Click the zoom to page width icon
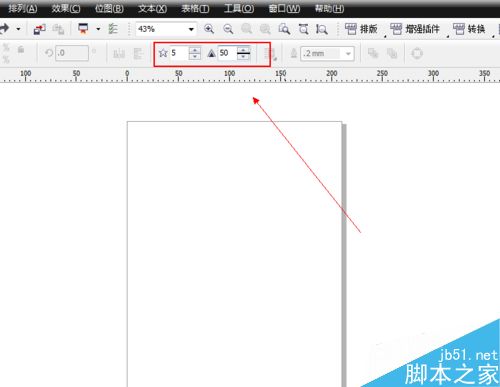Image resolution: width=500 pixels, height=387 pixels. click(x=303, y=29)
